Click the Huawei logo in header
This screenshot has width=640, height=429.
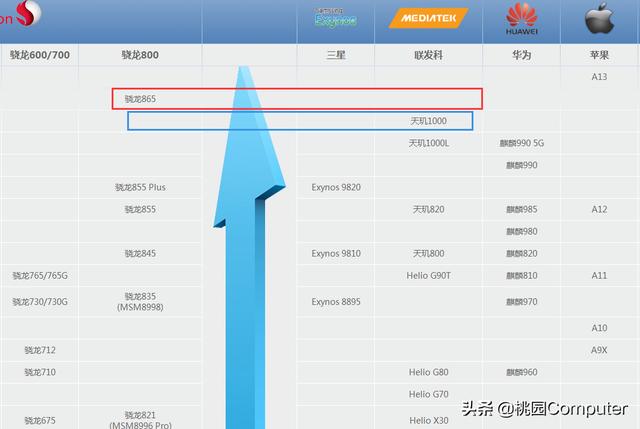click(522, 19)
